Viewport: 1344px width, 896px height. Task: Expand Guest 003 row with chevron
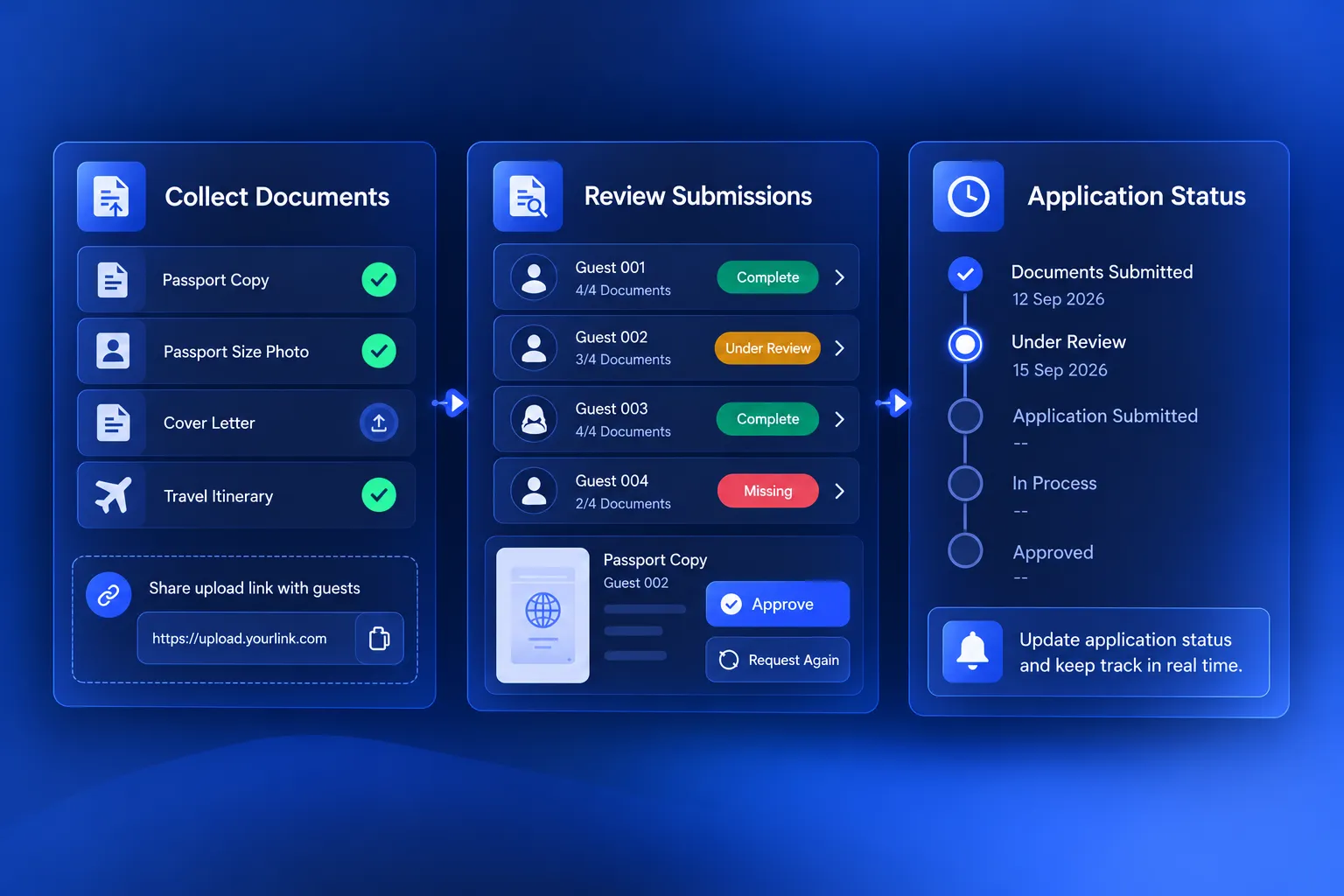pyautogui.click(x=839, y=419)
